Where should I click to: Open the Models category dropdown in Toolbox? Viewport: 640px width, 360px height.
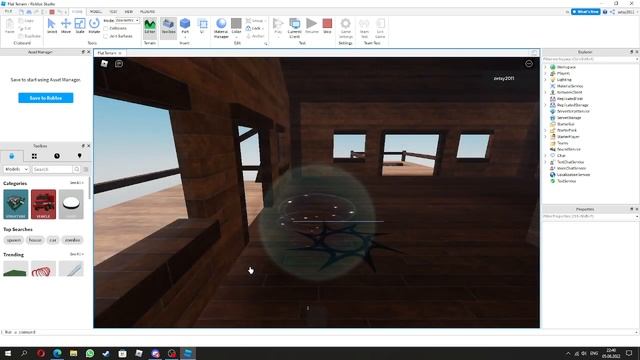click(16, 169)
